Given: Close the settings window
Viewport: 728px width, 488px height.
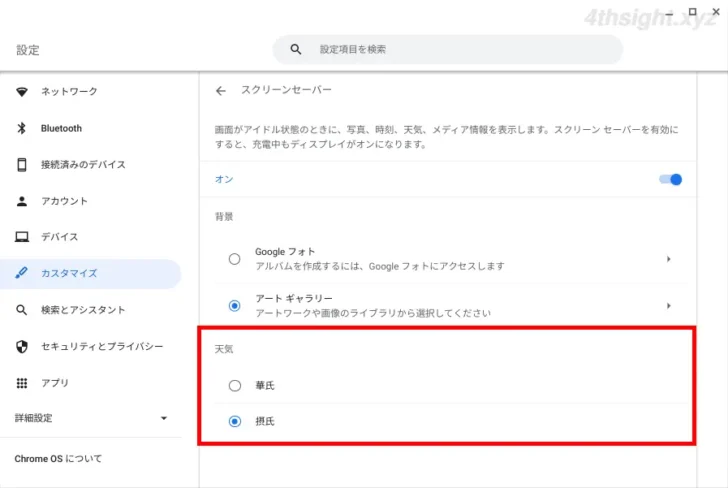Looking at the screenshot, I should 716,12.
